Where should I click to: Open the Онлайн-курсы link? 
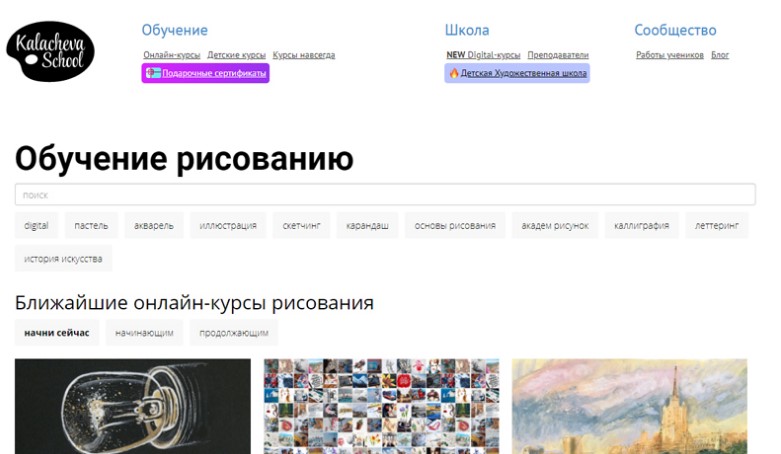coord(171,55)
